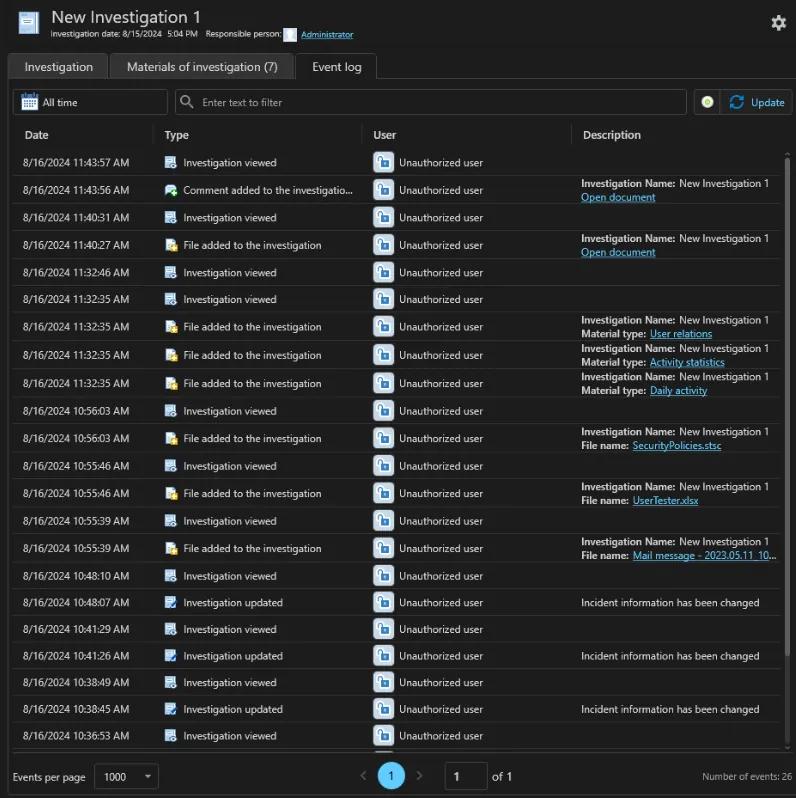The height and width of the screenshot is (798, 796).
Task: Go to next page arrow
Action: tap(419, 776)
